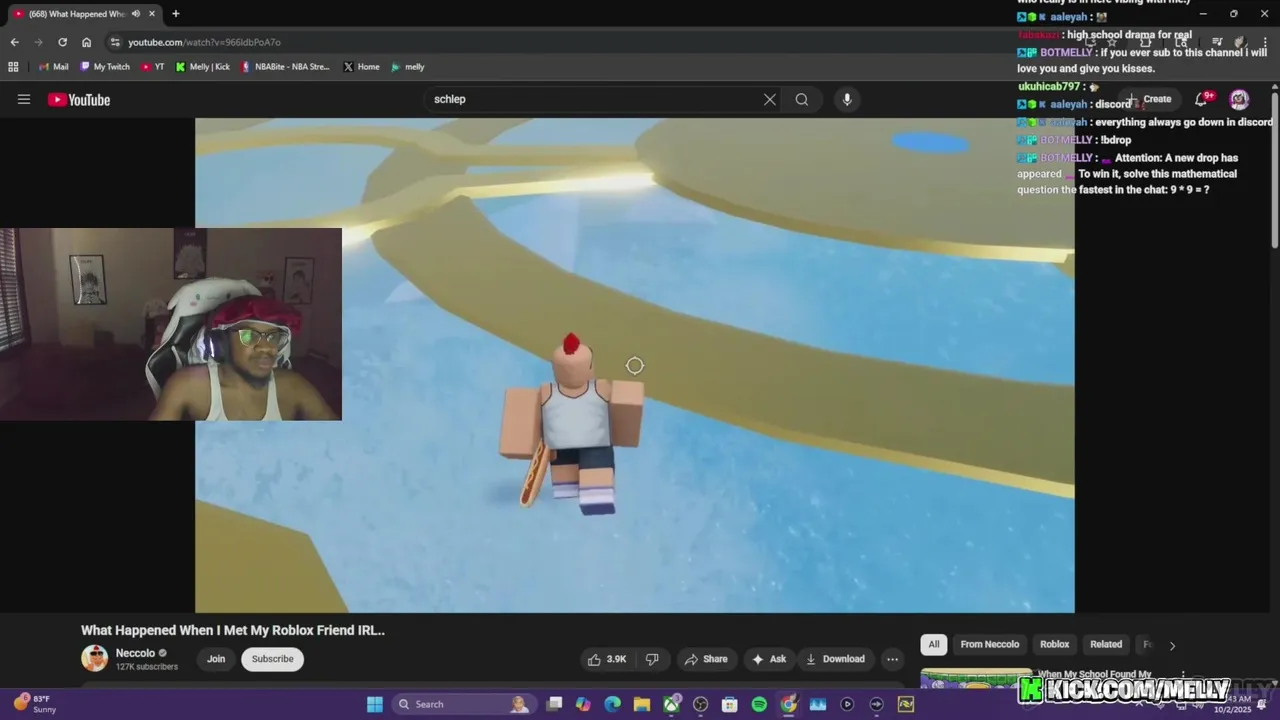Image resolution: width=1280 pixels, height=720 pixels.
Task: Close the YouTube browser tab
Action: point(152,14)
